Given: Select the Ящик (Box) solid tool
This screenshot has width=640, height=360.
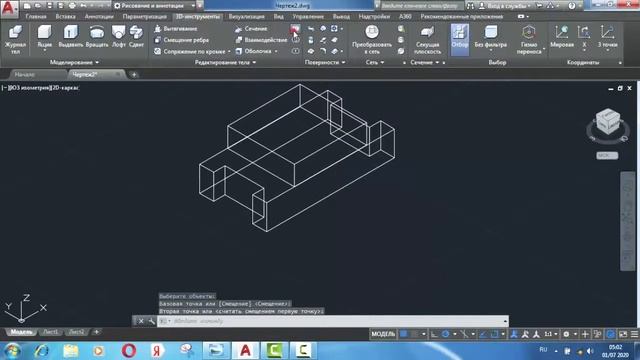Looking at the screenshot, I should 44,37.
